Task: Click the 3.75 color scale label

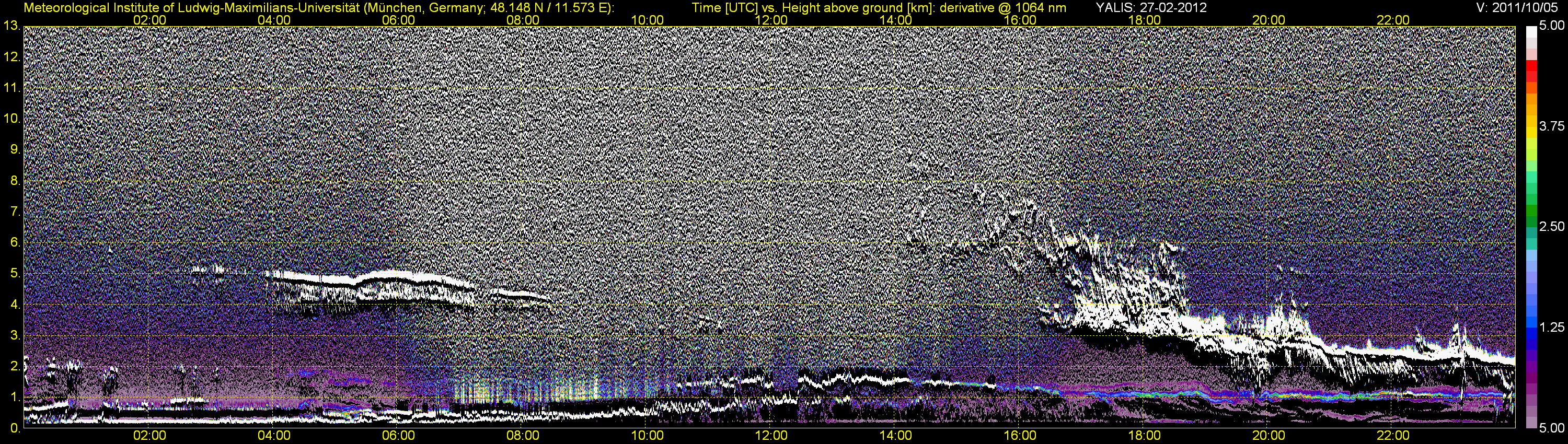Action: point(1552,126)
